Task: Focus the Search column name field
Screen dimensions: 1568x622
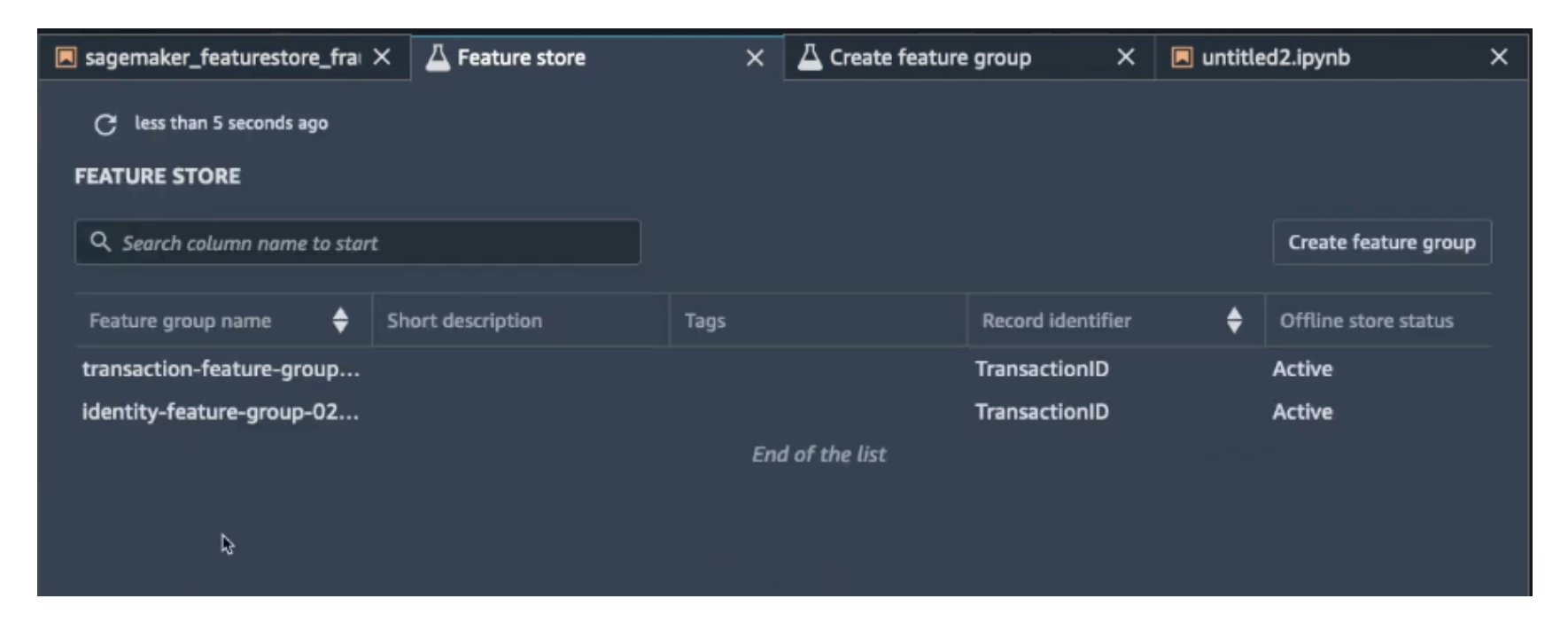Action: coord(372,243)
